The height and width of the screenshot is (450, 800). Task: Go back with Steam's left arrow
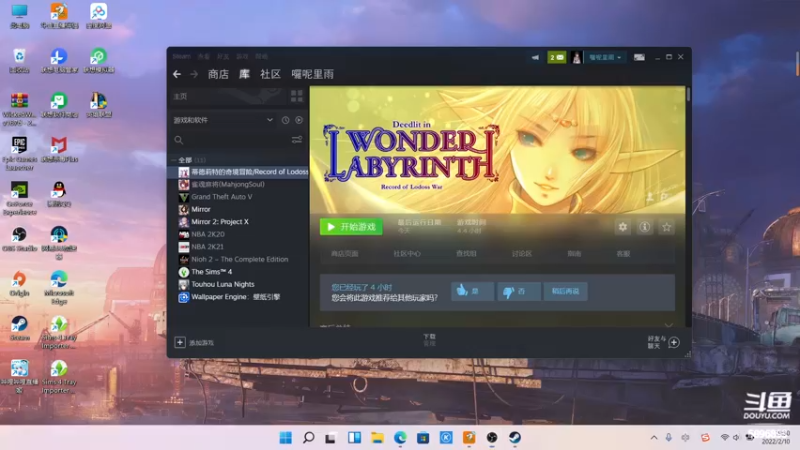click(177, 74)
